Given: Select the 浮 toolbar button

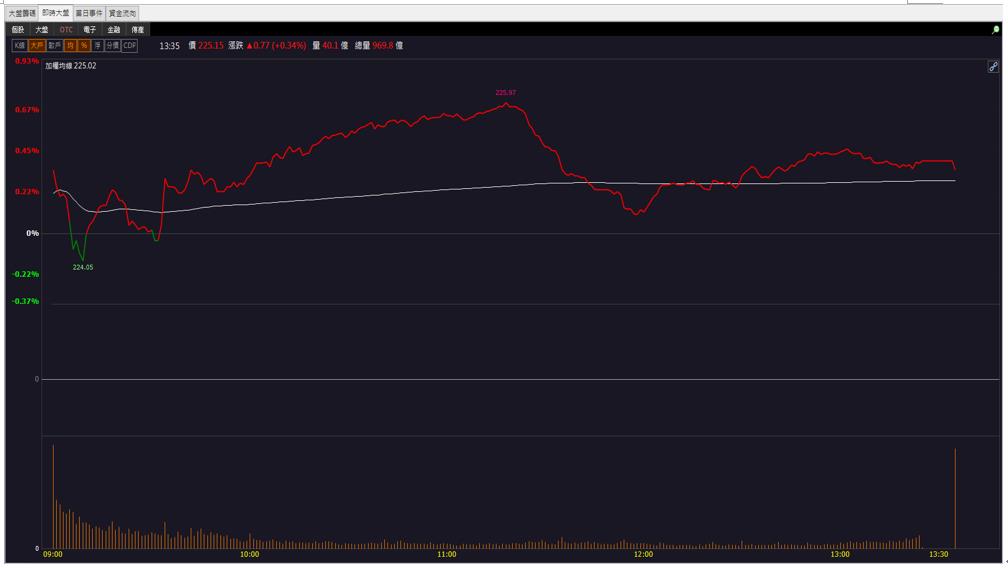Looking at the screenshot, I should [x=98, y=46].
